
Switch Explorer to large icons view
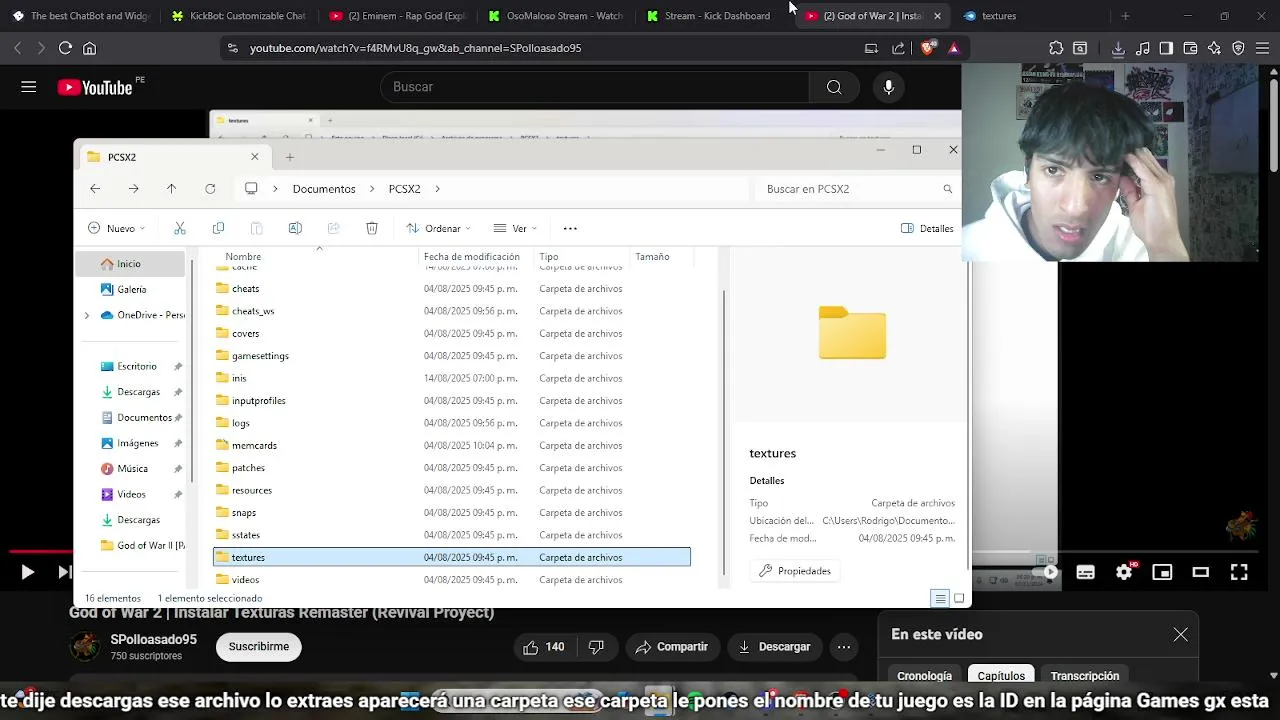pyautogui.click(x=959, y=598)
